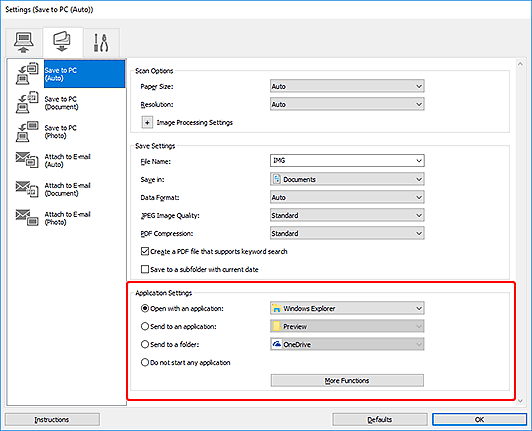The image size is (532, 431).
Task: Click the Attach to E-mail (Document) icon
Action: click(27, 189)
